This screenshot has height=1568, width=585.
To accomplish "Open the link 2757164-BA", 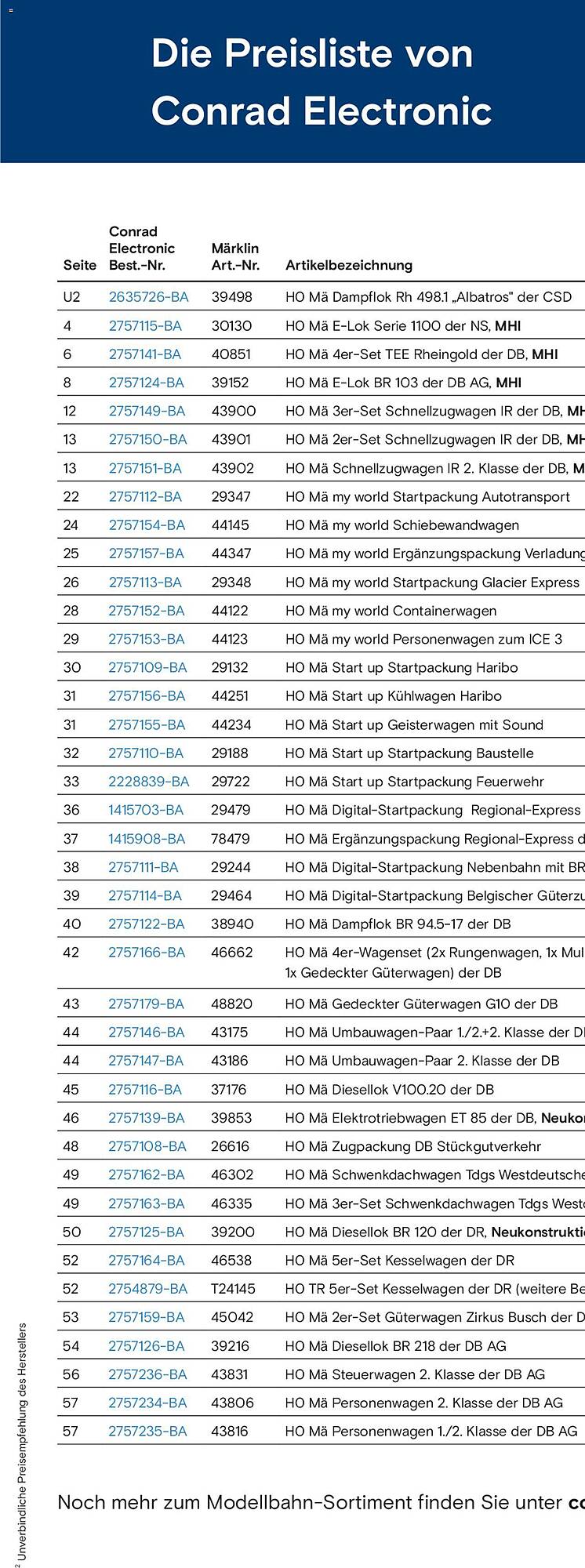I will (147, 1261).
